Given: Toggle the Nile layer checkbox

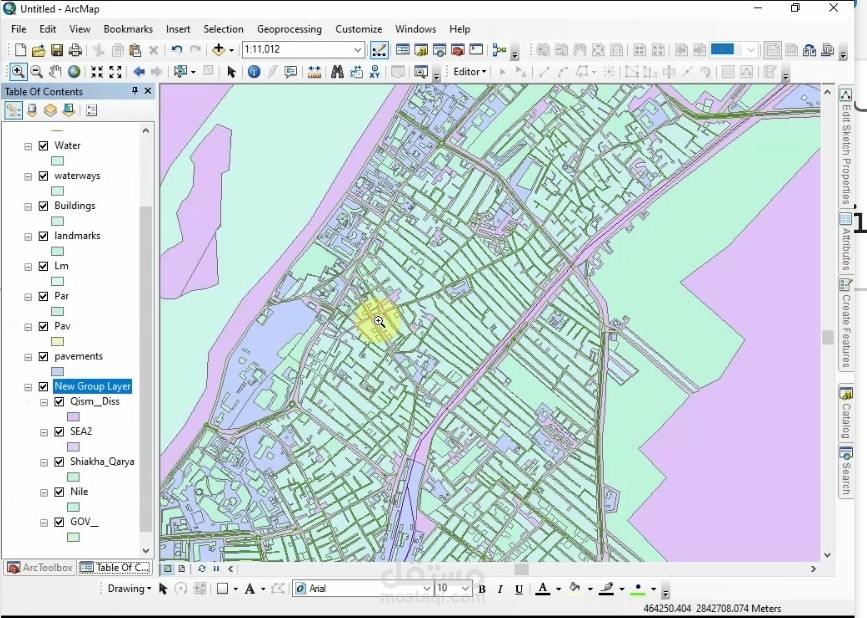Looking at the screenshot, I should 59,492.
